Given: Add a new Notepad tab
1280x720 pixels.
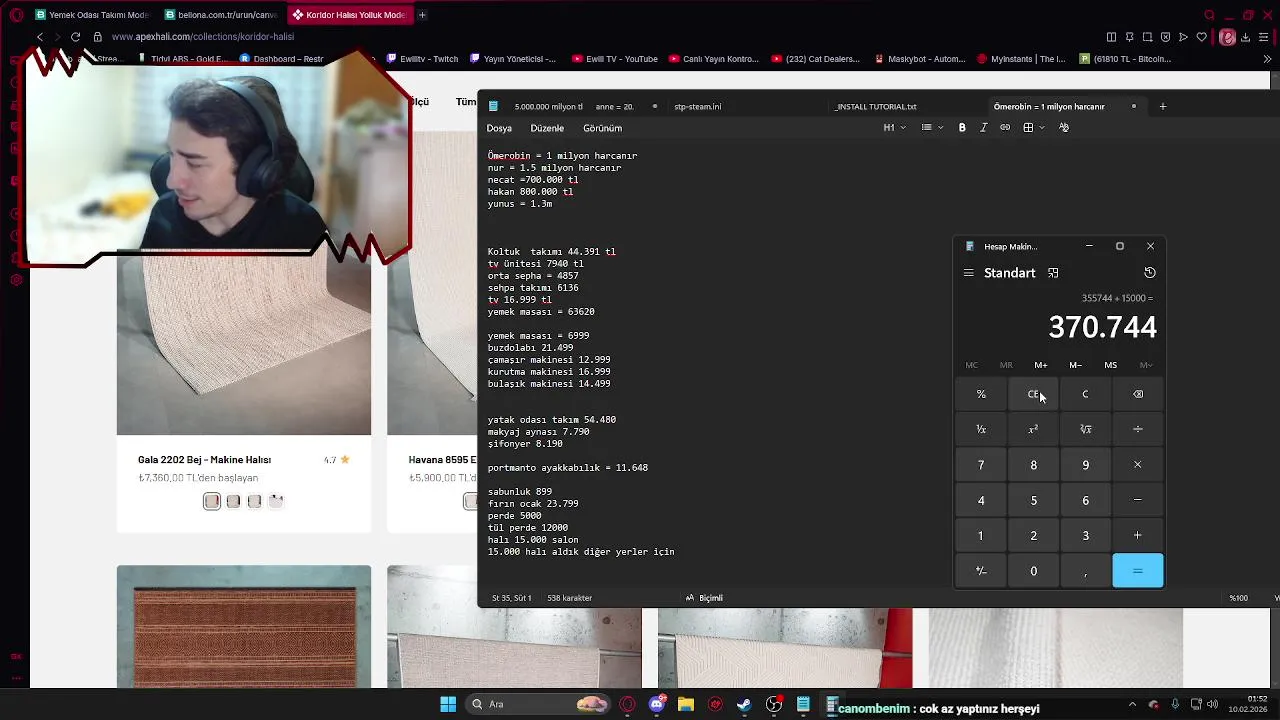Looking at the screenshot, I should click(1162, 106).
